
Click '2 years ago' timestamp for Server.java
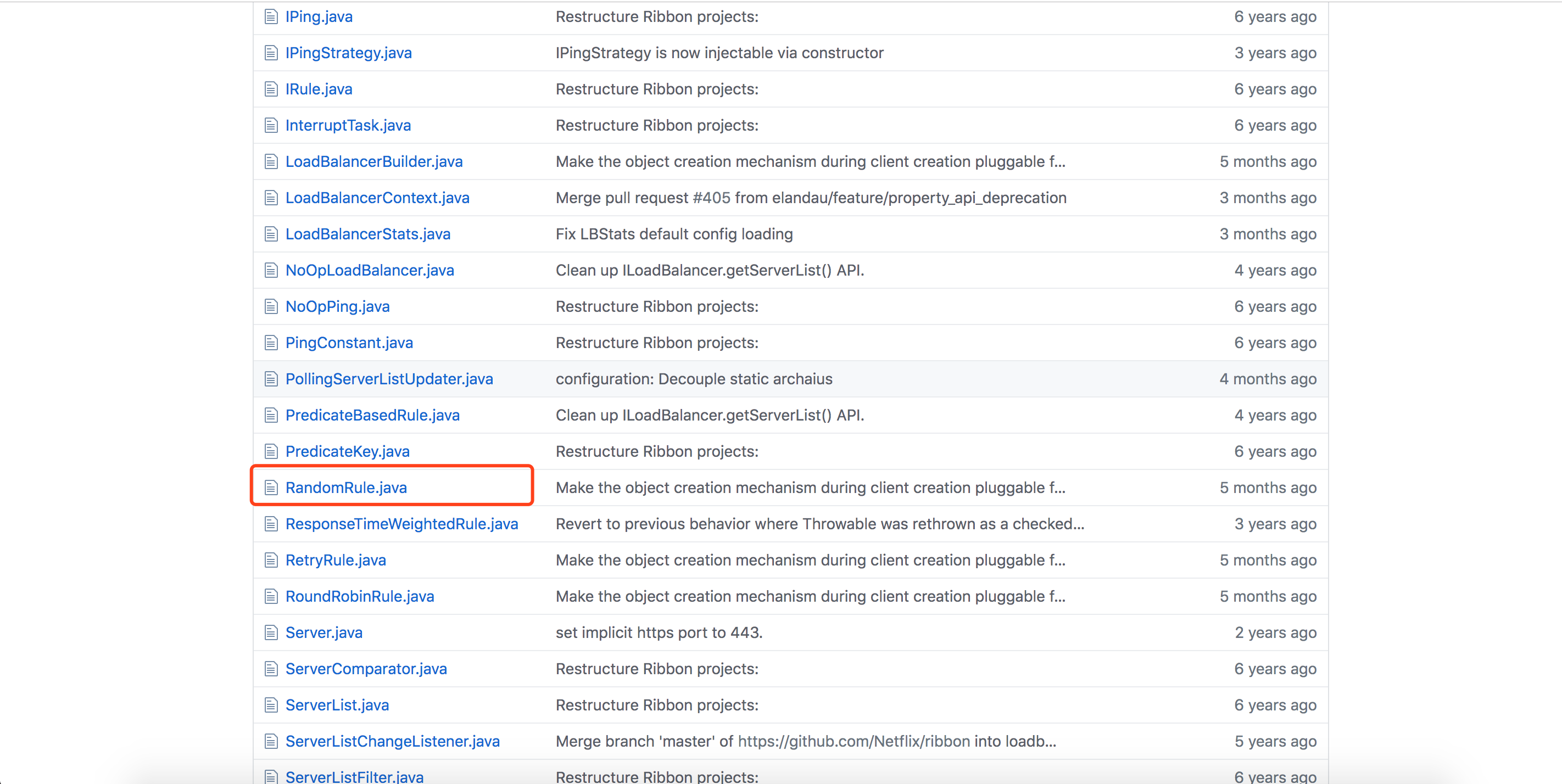tap(1276, 632)
